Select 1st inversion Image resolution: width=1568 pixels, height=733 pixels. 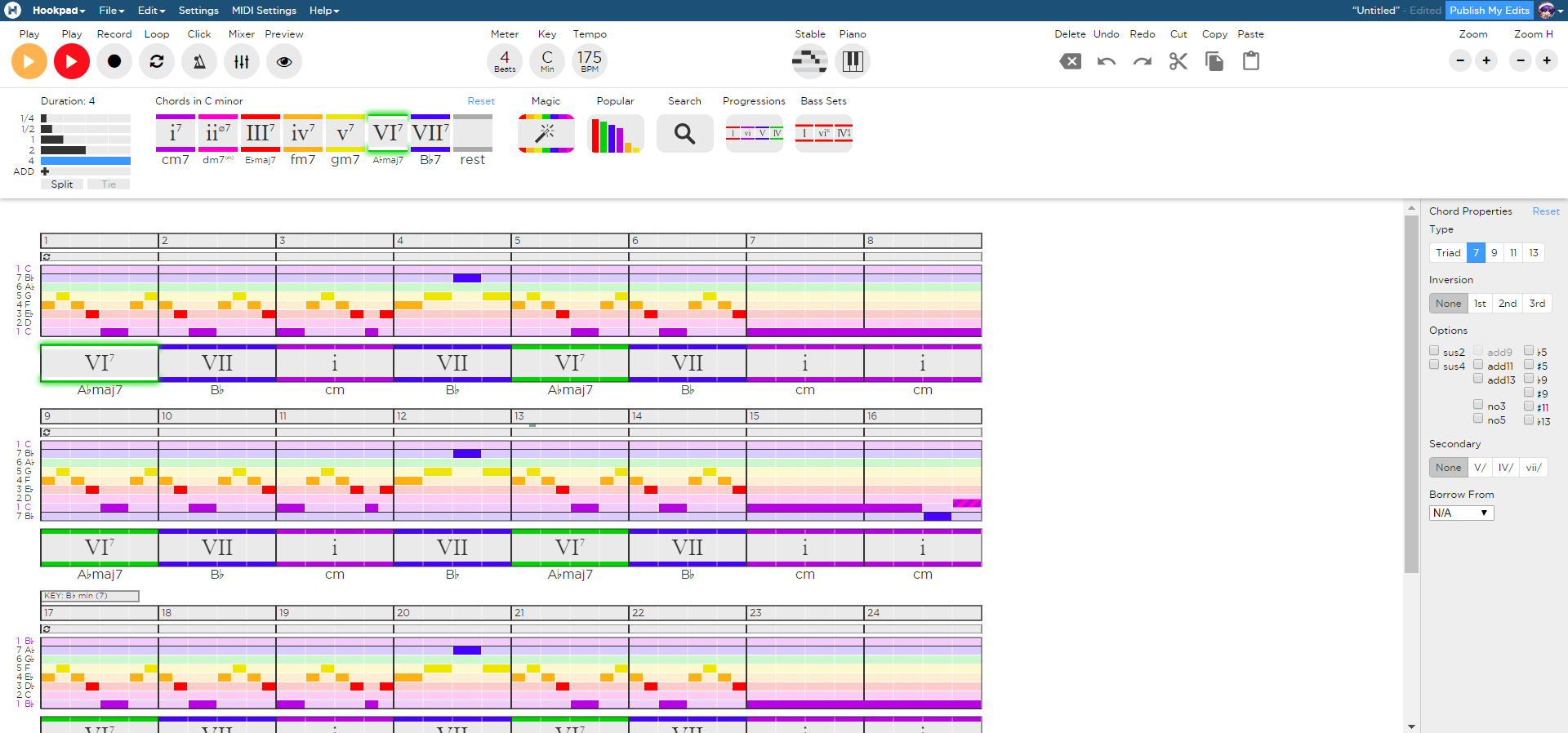1480,304
